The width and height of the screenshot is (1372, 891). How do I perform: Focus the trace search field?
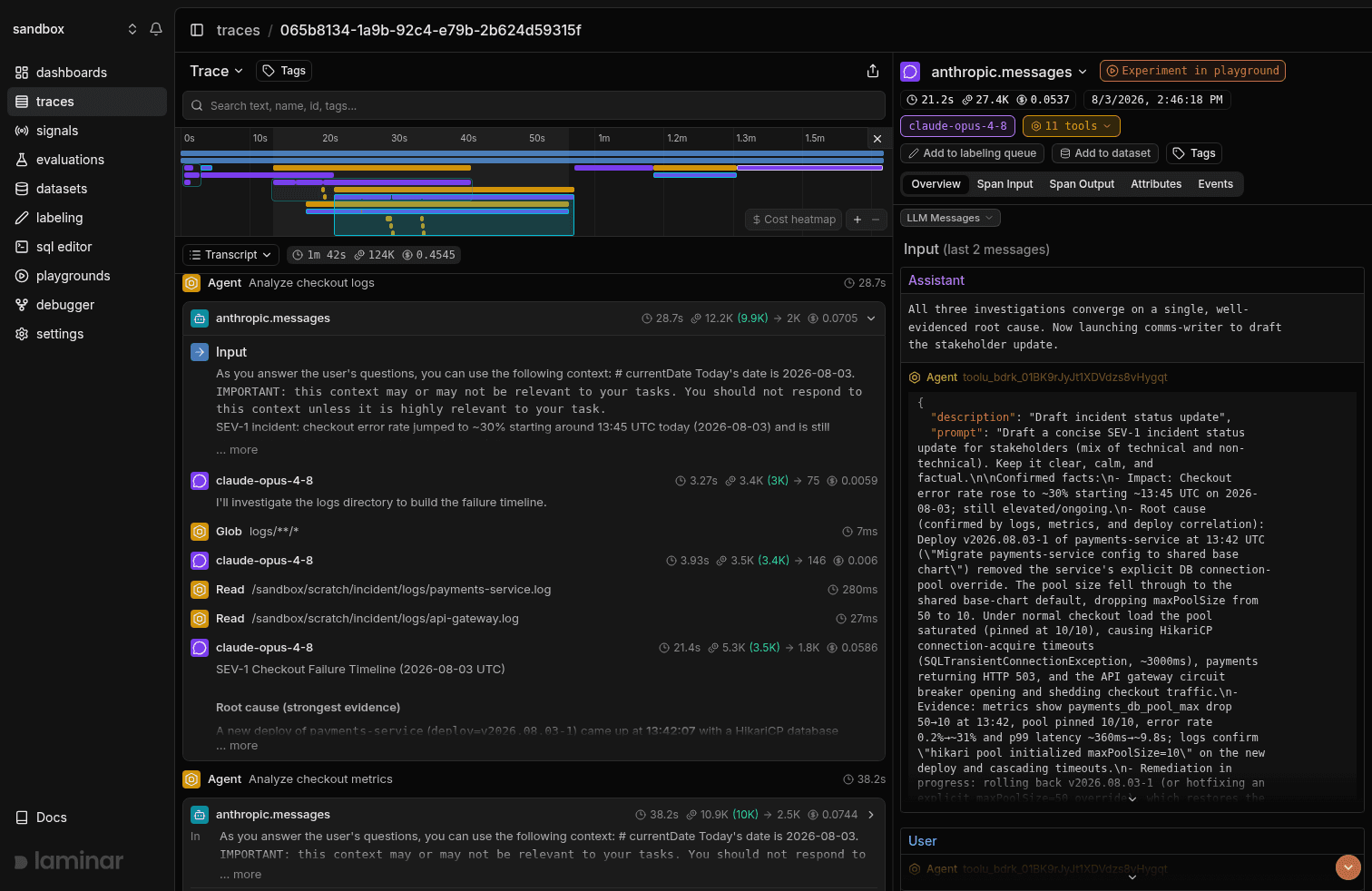pyautogui.click(x=534, y=105)
